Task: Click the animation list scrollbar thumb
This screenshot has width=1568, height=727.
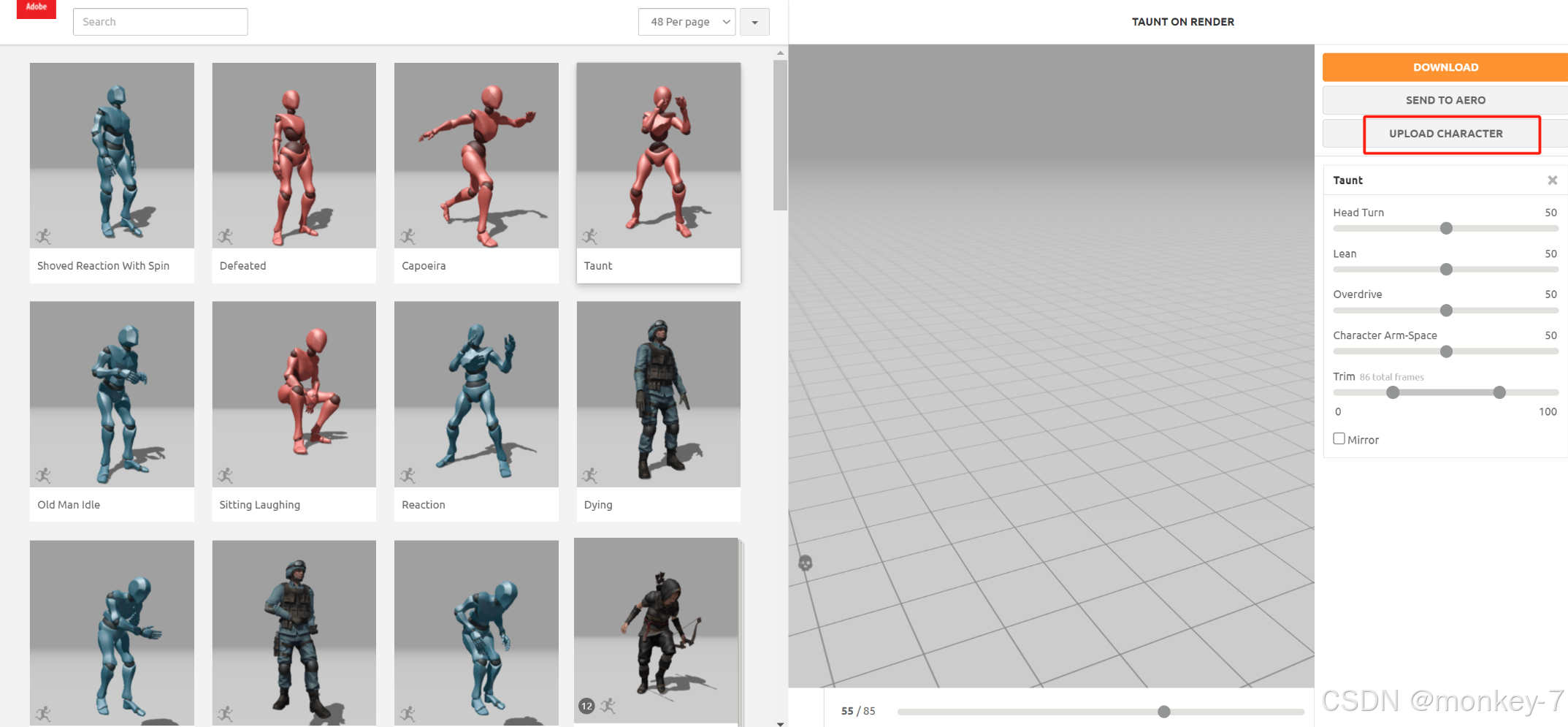Action: coord(780,135)
